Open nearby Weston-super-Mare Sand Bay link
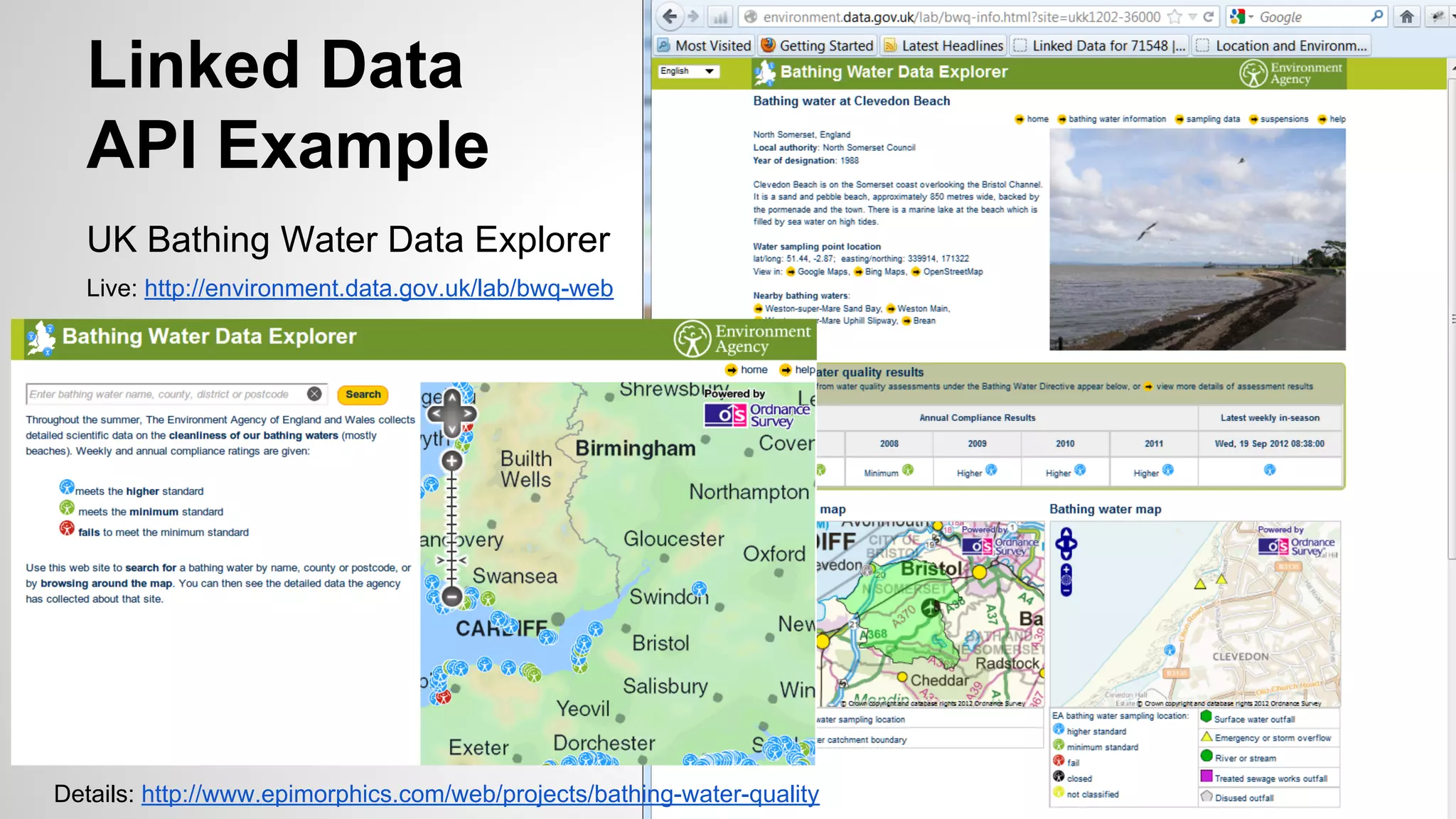This screenshot has height=819, width=1456. tap(818, 309)
